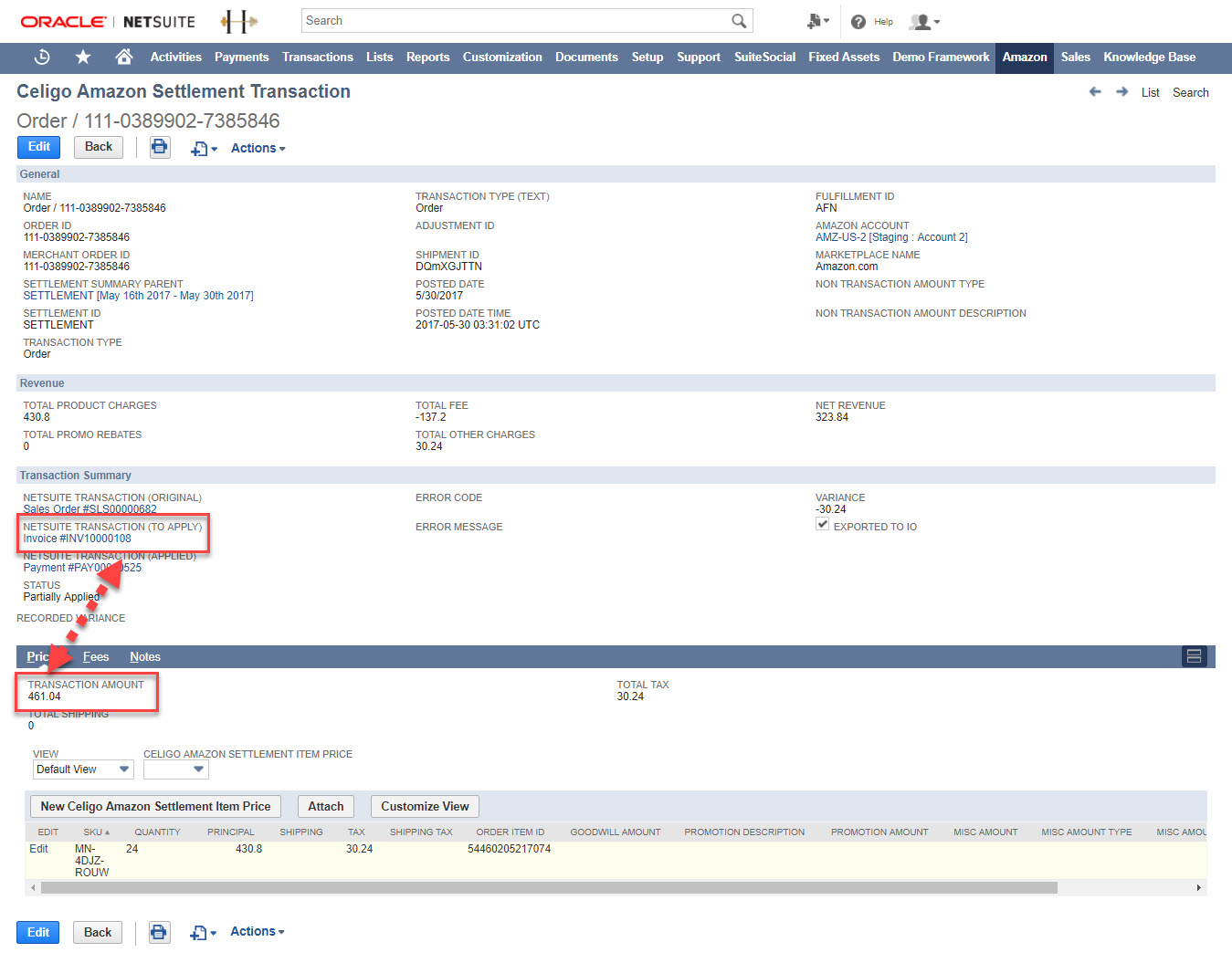
Task: Open the SuiteSocial menu
Action: point(764,57)
